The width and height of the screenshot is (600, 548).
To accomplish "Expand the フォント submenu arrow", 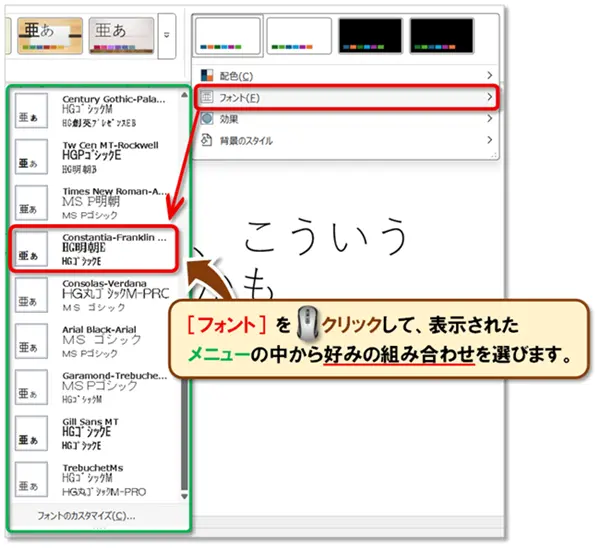I will pos(489,97).
